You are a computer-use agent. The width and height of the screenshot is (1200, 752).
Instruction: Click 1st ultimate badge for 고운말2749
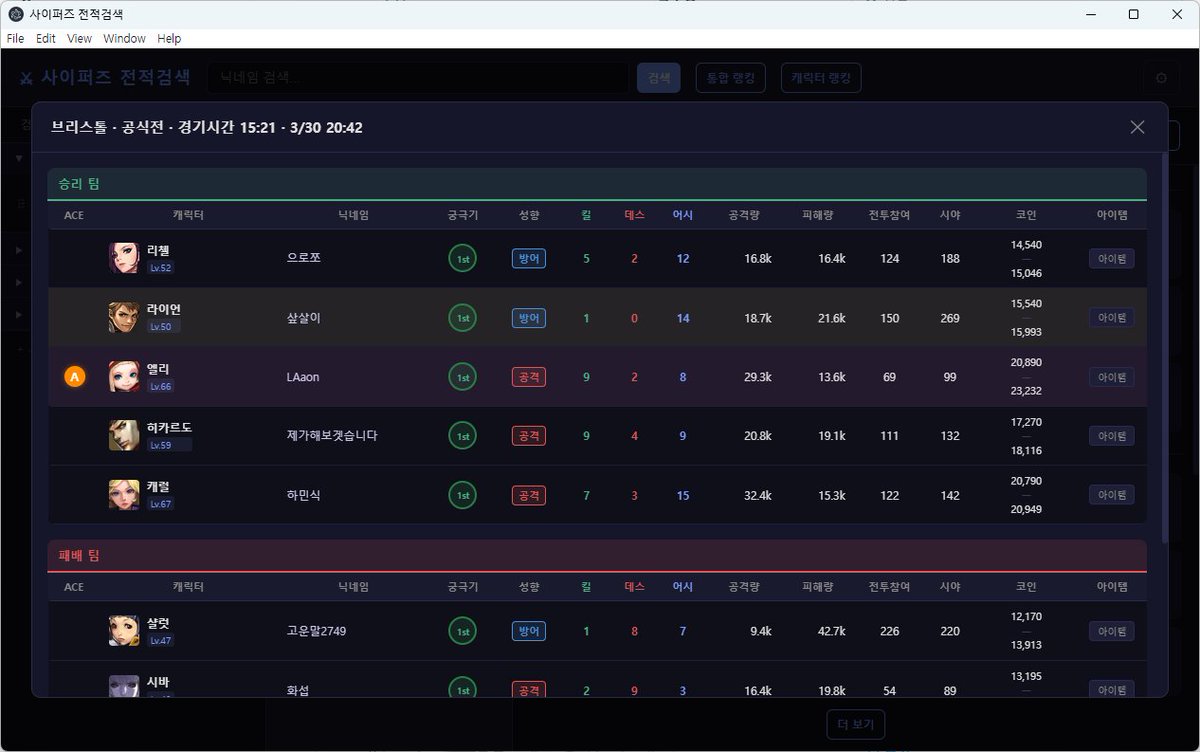463,631
